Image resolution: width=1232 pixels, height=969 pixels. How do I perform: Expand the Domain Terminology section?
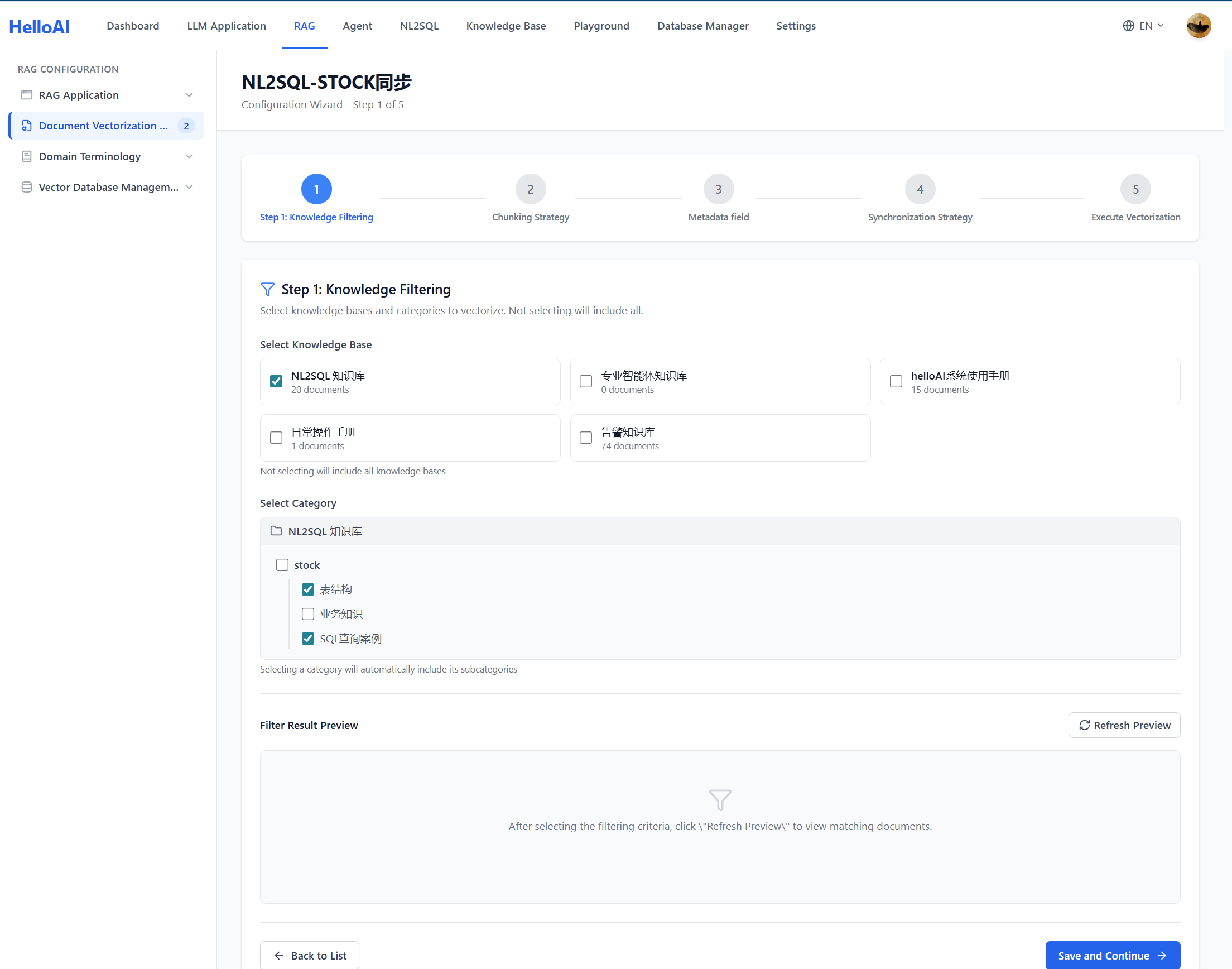(189, 156)
